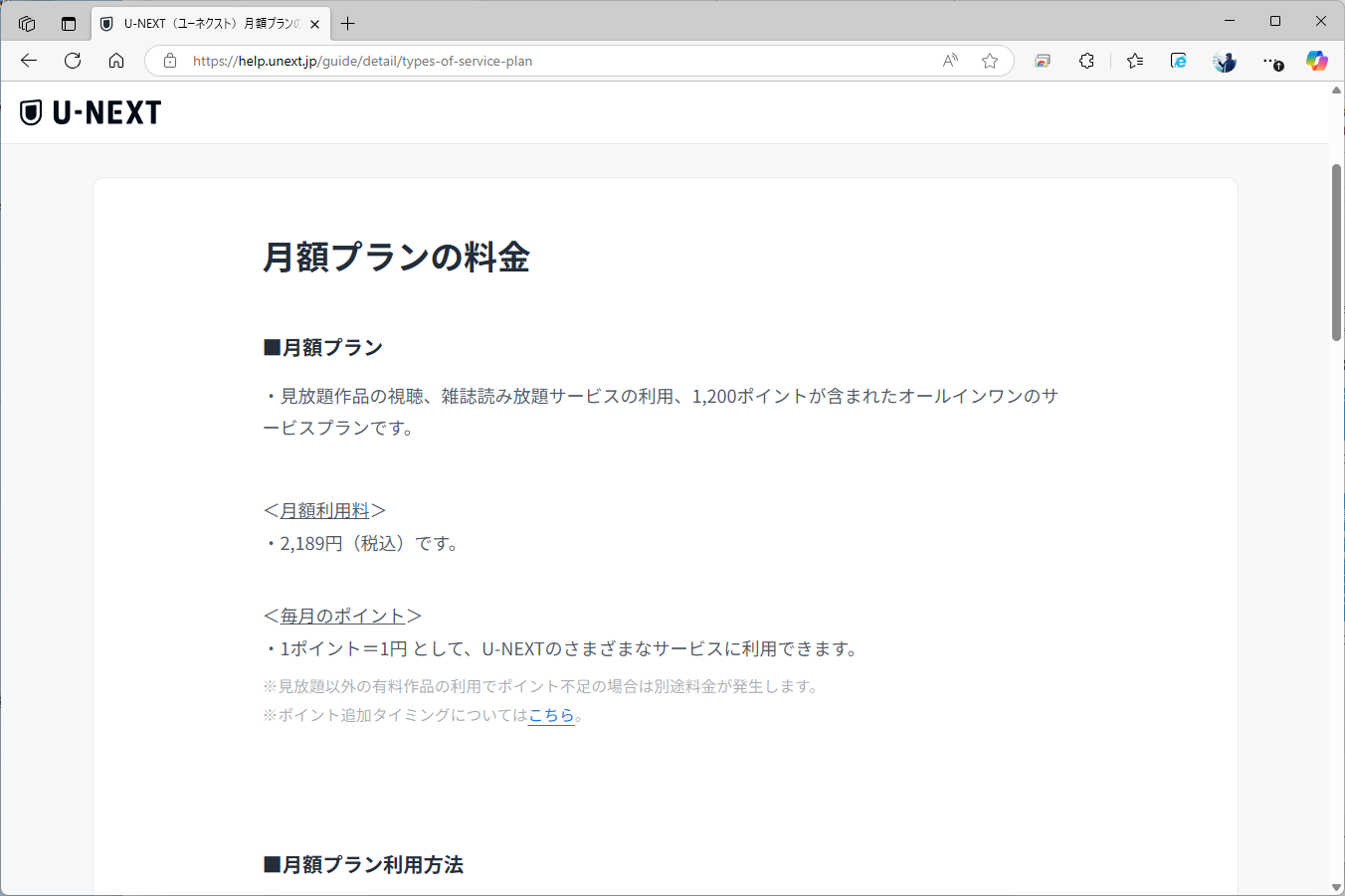Add this page to favorites
This screenshot has height=896, width=1345.
pos(990,61)
